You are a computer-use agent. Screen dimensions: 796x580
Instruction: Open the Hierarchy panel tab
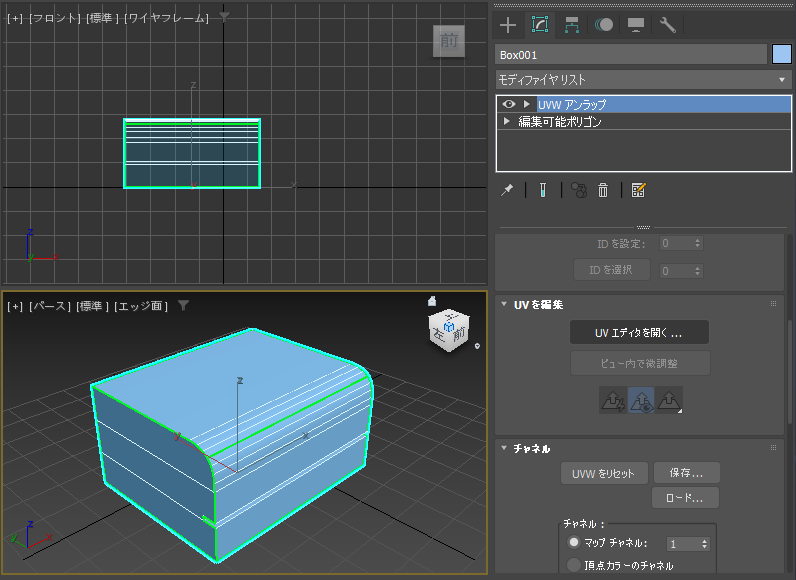coord(572,25)
